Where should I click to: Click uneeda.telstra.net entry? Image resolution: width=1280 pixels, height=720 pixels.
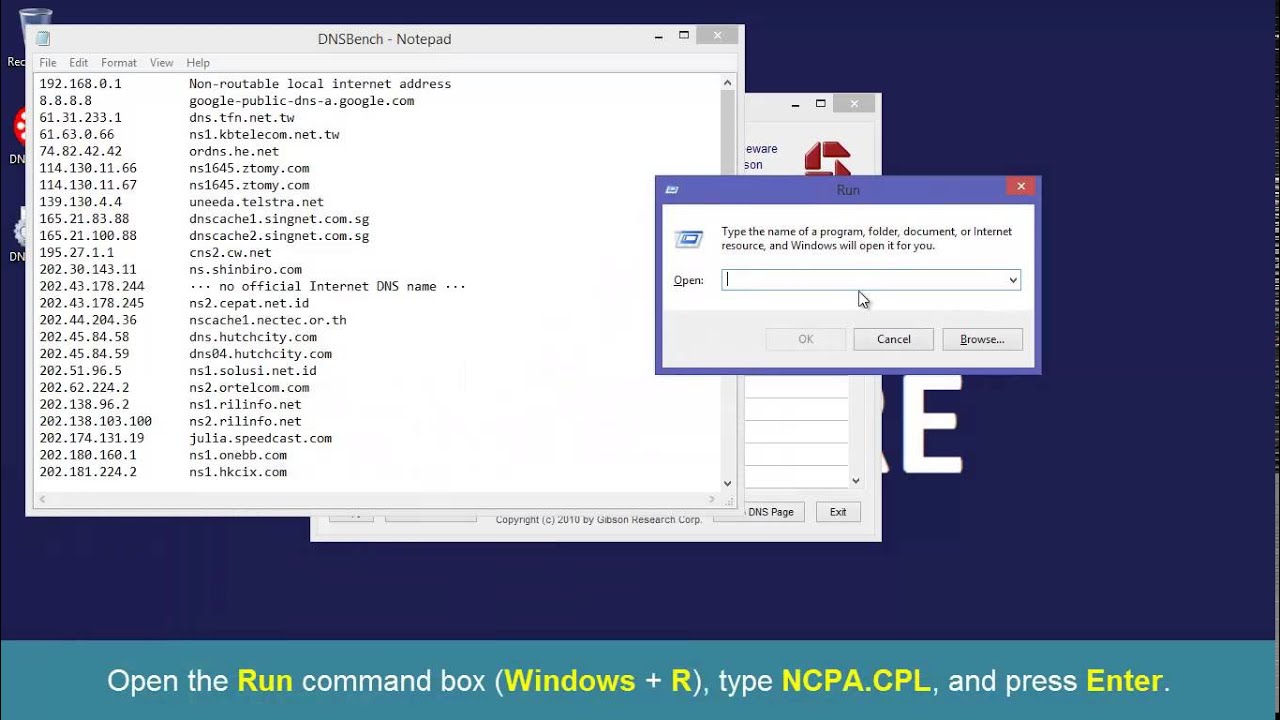(x=256, y=202)
